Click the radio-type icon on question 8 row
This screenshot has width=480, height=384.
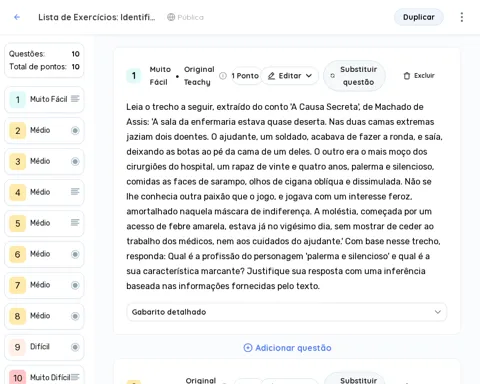point(75,316)
